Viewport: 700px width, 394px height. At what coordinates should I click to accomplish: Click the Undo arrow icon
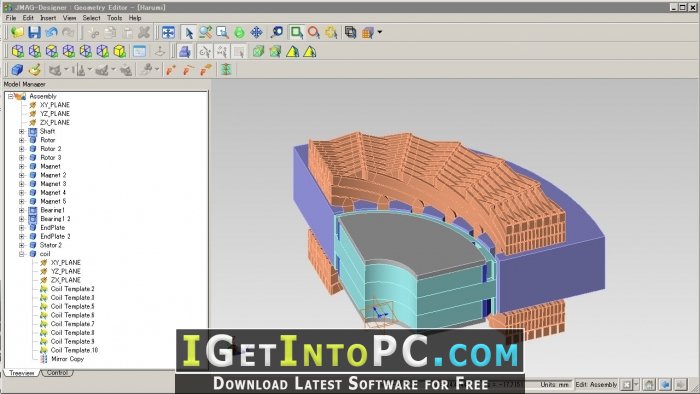(x=51, y=32)
